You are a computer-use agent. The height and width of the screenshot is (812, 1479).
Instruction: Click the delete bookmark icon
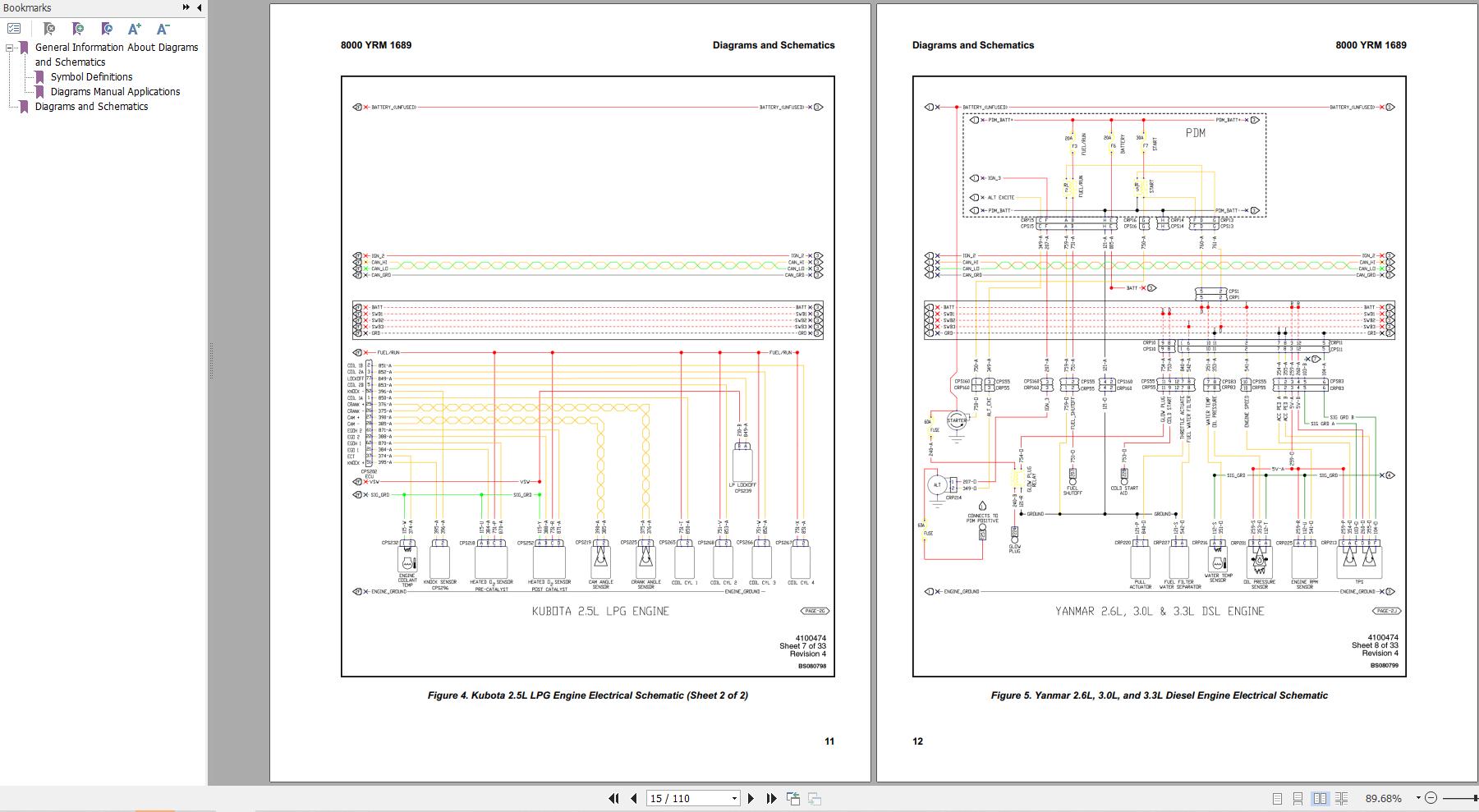tap(49, 29)
